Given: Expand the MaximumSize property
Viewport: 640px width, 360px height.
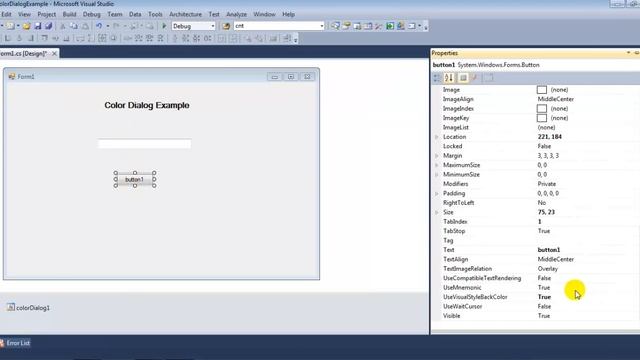Looking at the screenshot, I should pos(436,165).
